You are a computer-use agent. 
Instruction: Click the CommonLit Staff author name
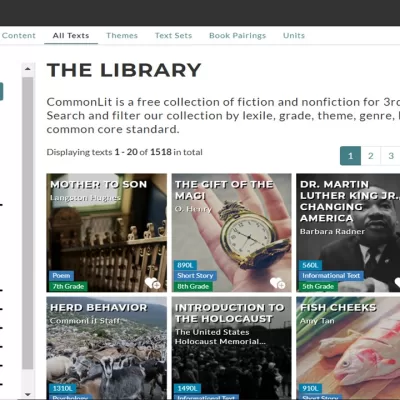click(85, 321)
